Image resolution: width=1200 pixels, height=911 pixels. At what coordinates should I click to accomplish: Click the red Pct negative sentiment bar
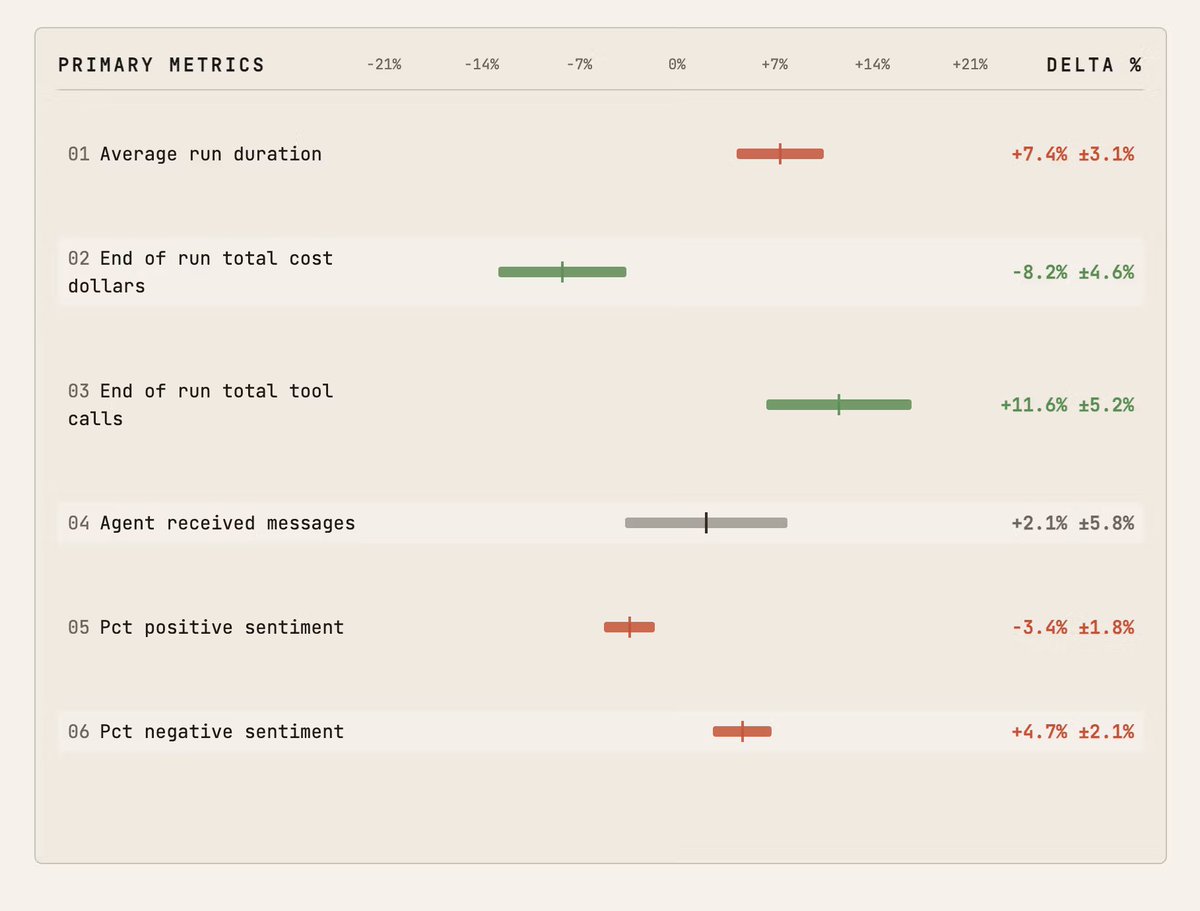742,732
